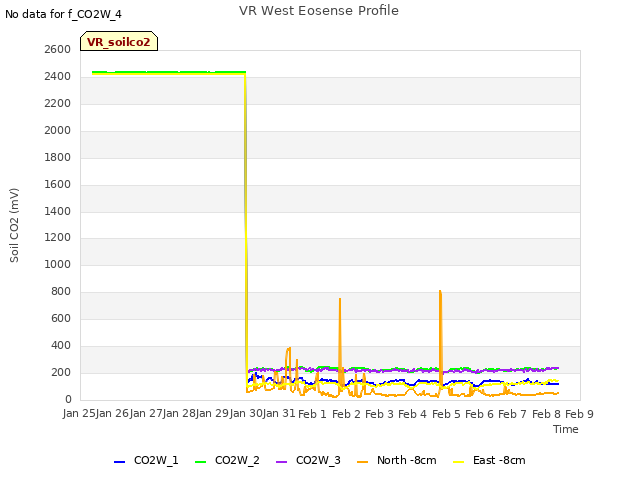Click the CO2W_2 legend label
The image size is (640, 480).
tap(237, 460)
